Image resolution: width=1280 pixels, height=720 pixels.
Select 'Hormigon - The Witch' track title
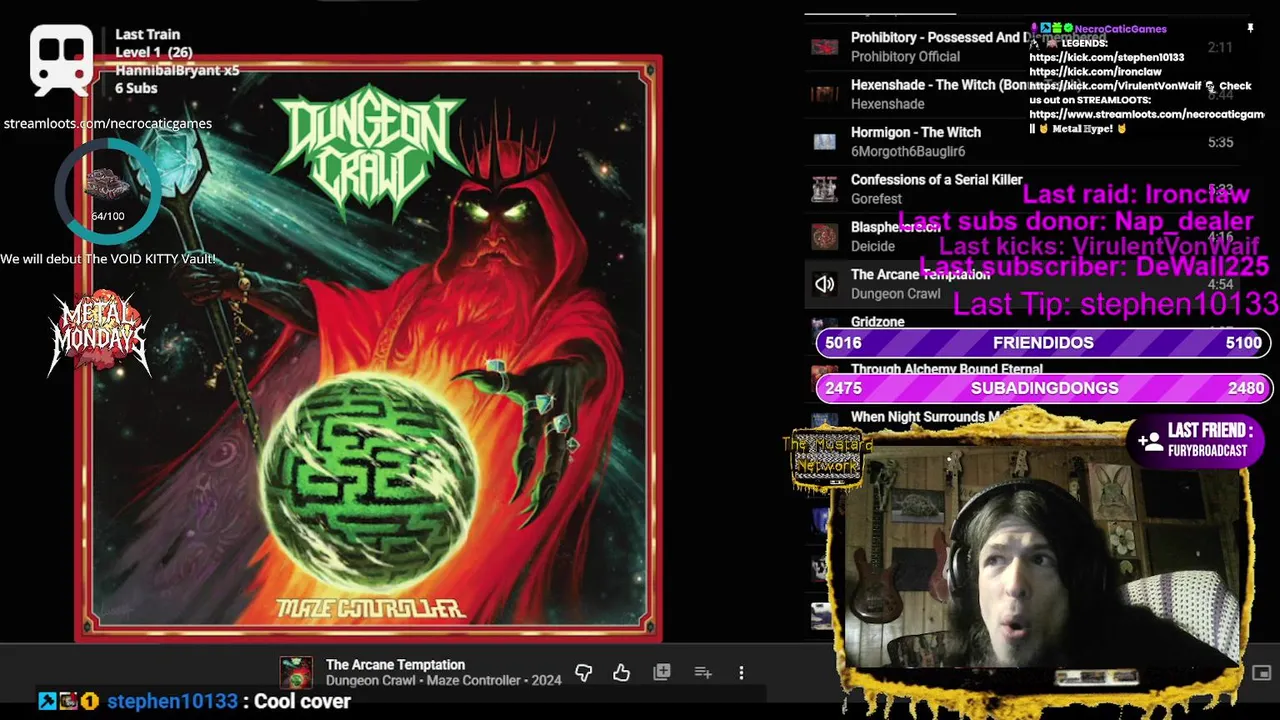click(916, 132)
